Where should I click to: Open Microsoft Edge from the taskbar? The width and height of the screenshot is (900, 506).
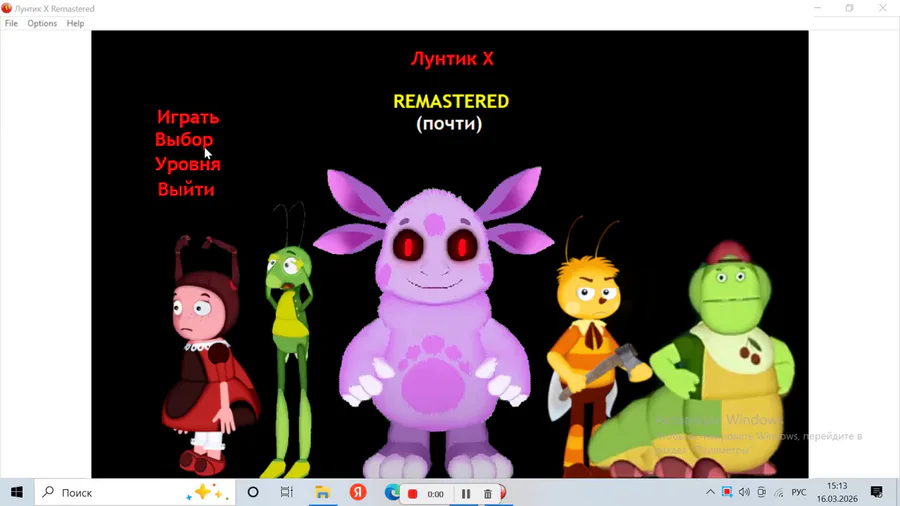391,492
